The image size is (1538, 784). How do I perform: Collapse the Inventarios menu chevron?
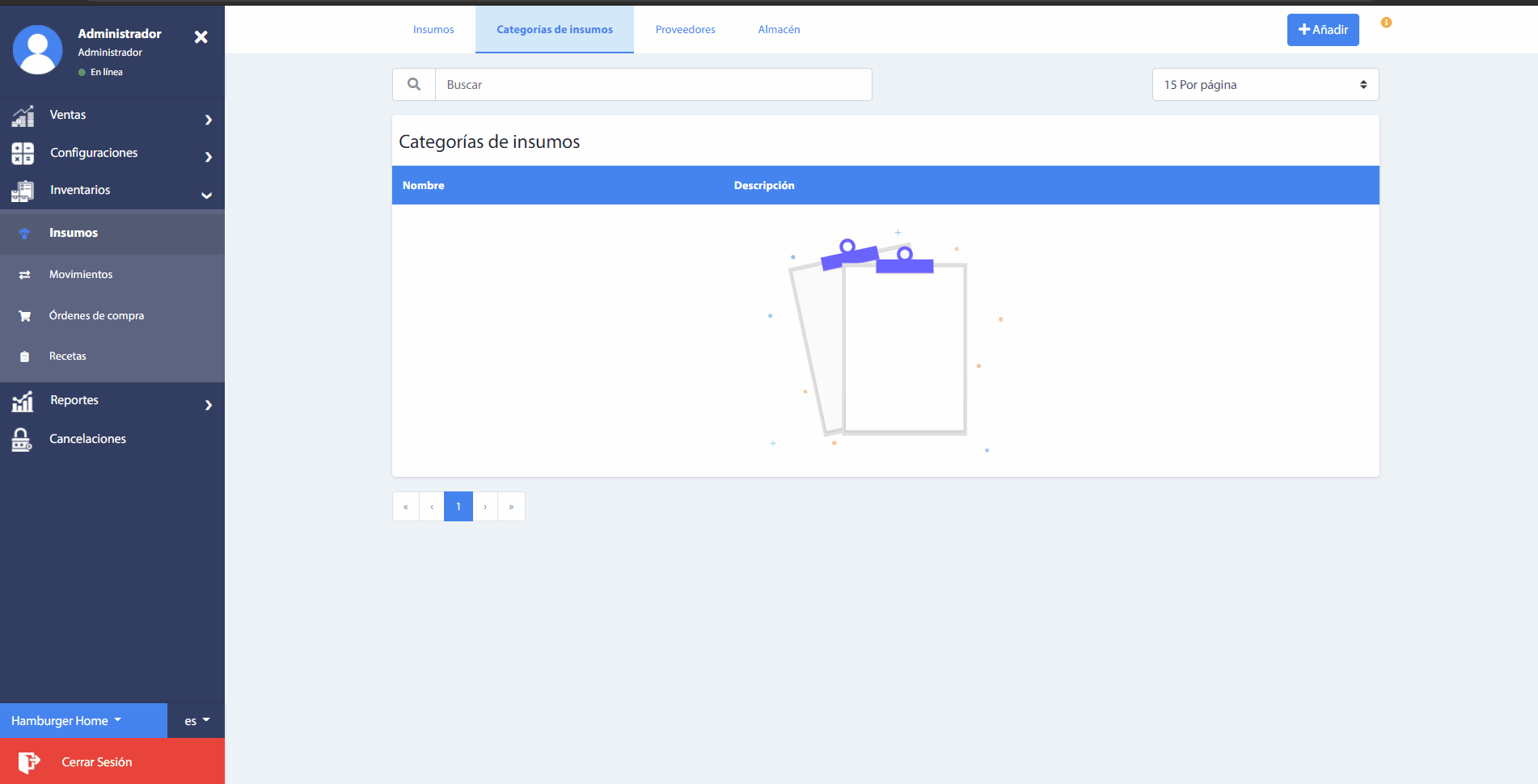(x=207, y=195)
